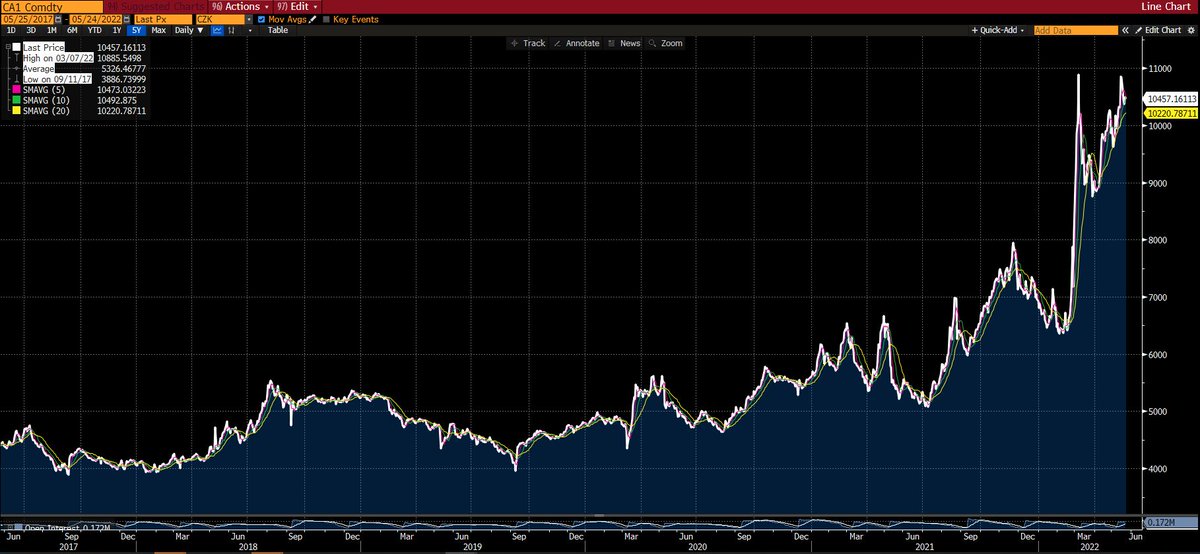Open the Daily periodicity dropdown
The width and height of the screenshot is (1200, 554).
click(189, 30)
